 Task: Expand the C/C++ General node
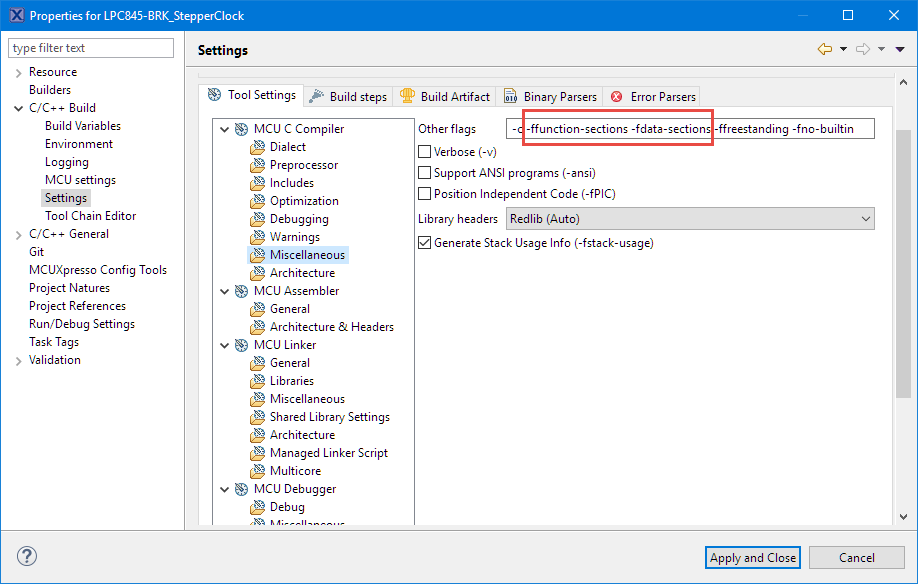[x=18, y=234]
